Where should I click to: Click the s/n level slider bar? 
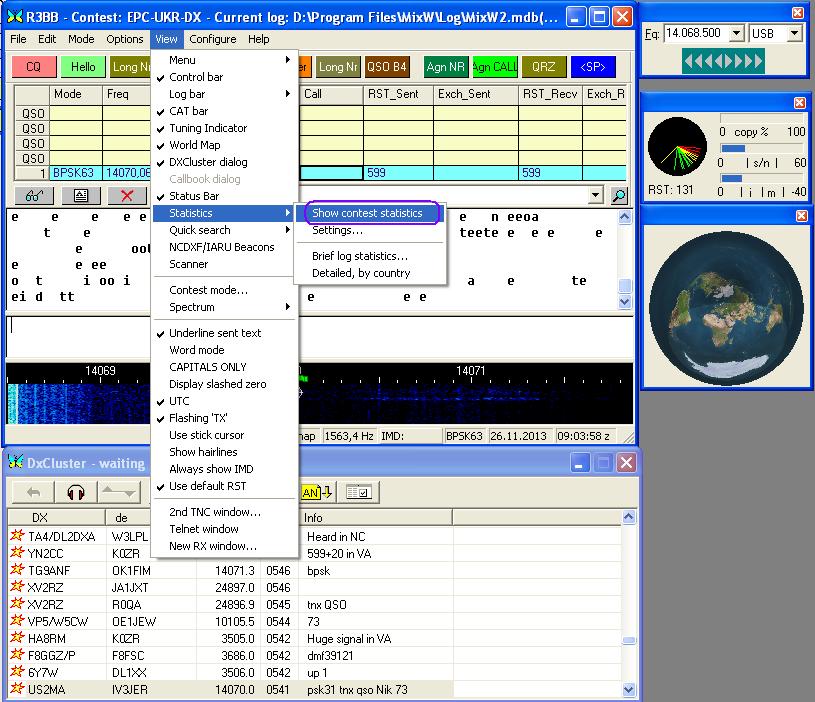(759, 149)
